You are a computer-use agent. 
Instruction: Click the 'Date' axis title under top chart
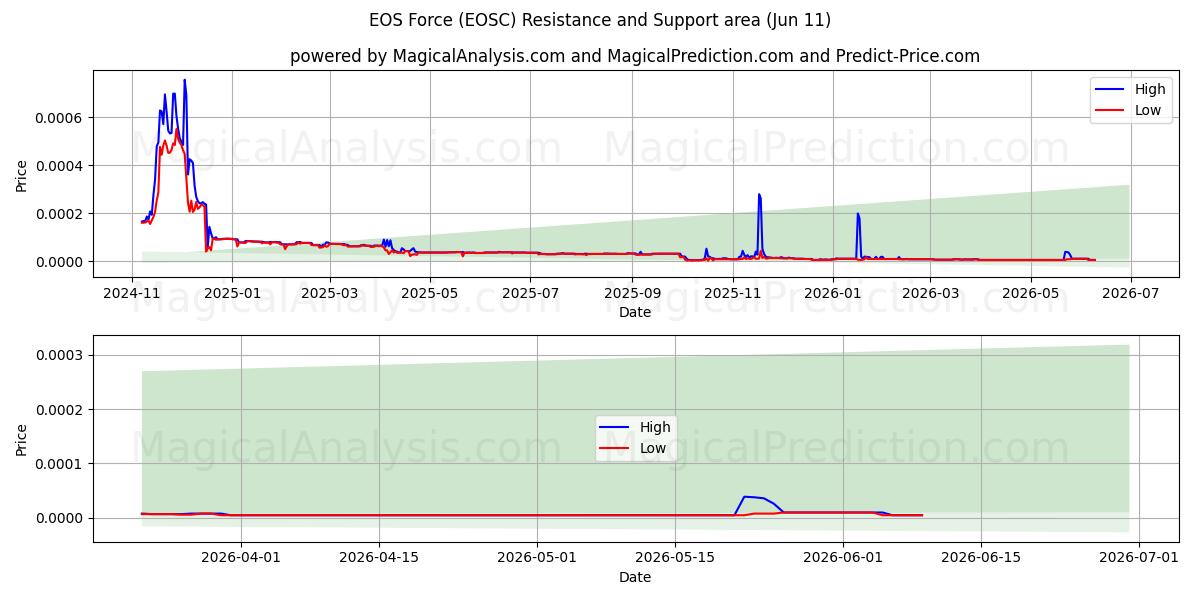(x=635, y=312)
